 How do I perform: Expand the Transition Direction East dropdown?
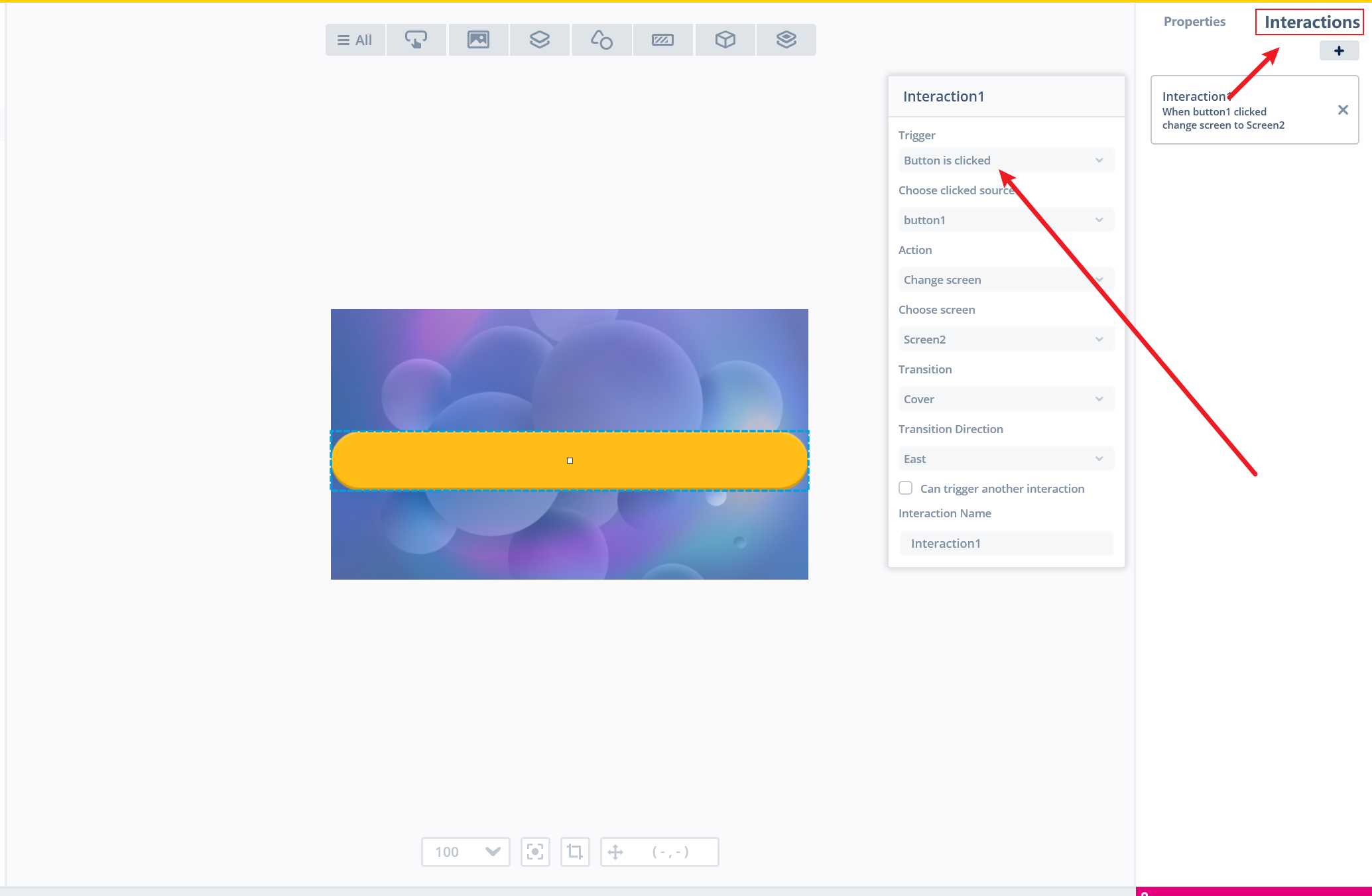coord(1005,459)
